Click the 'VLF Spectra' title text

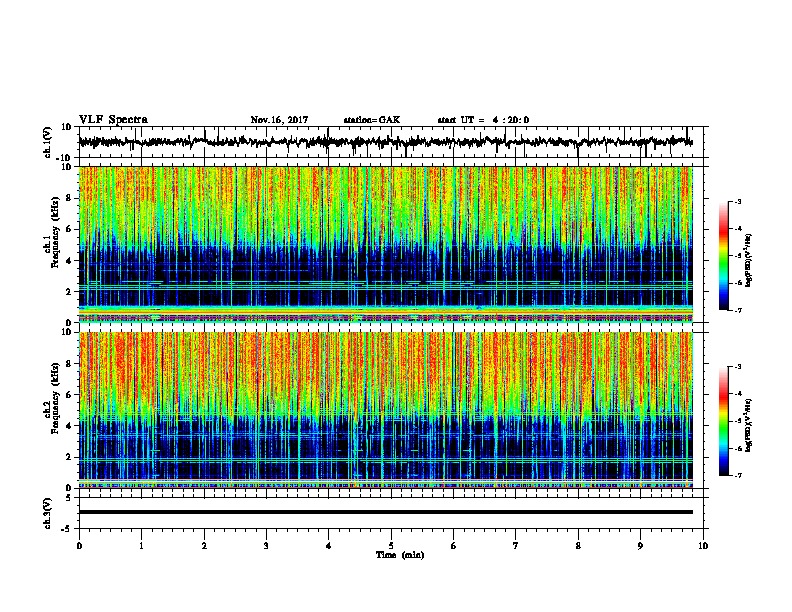pyautogui.click(x=113, y=120)
